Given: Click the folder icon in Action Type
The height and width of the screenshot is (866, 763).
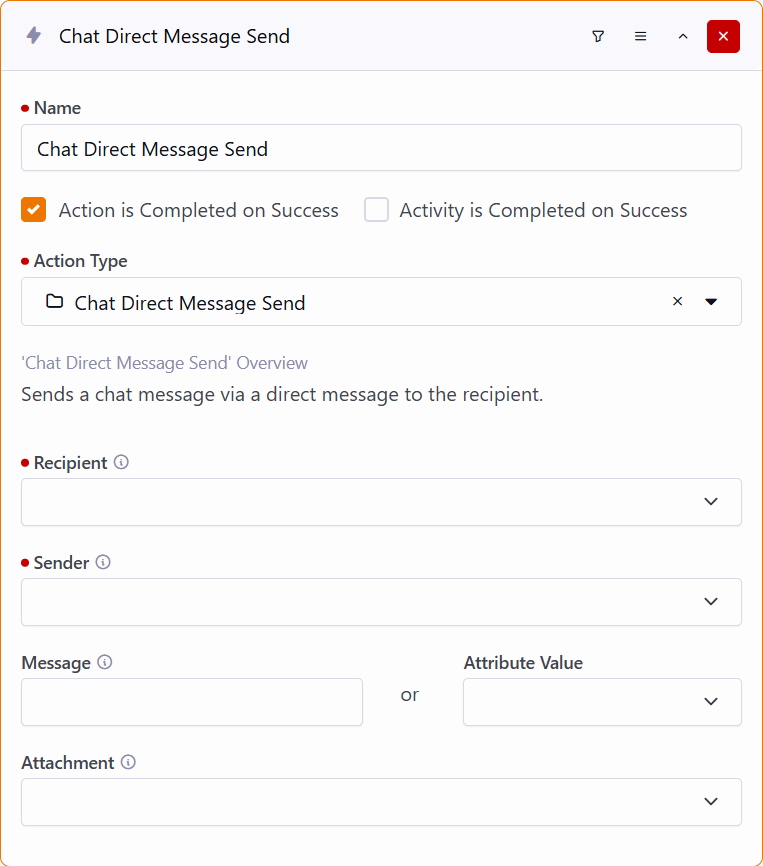Looking at the screenshot, I should pos(55,301).
